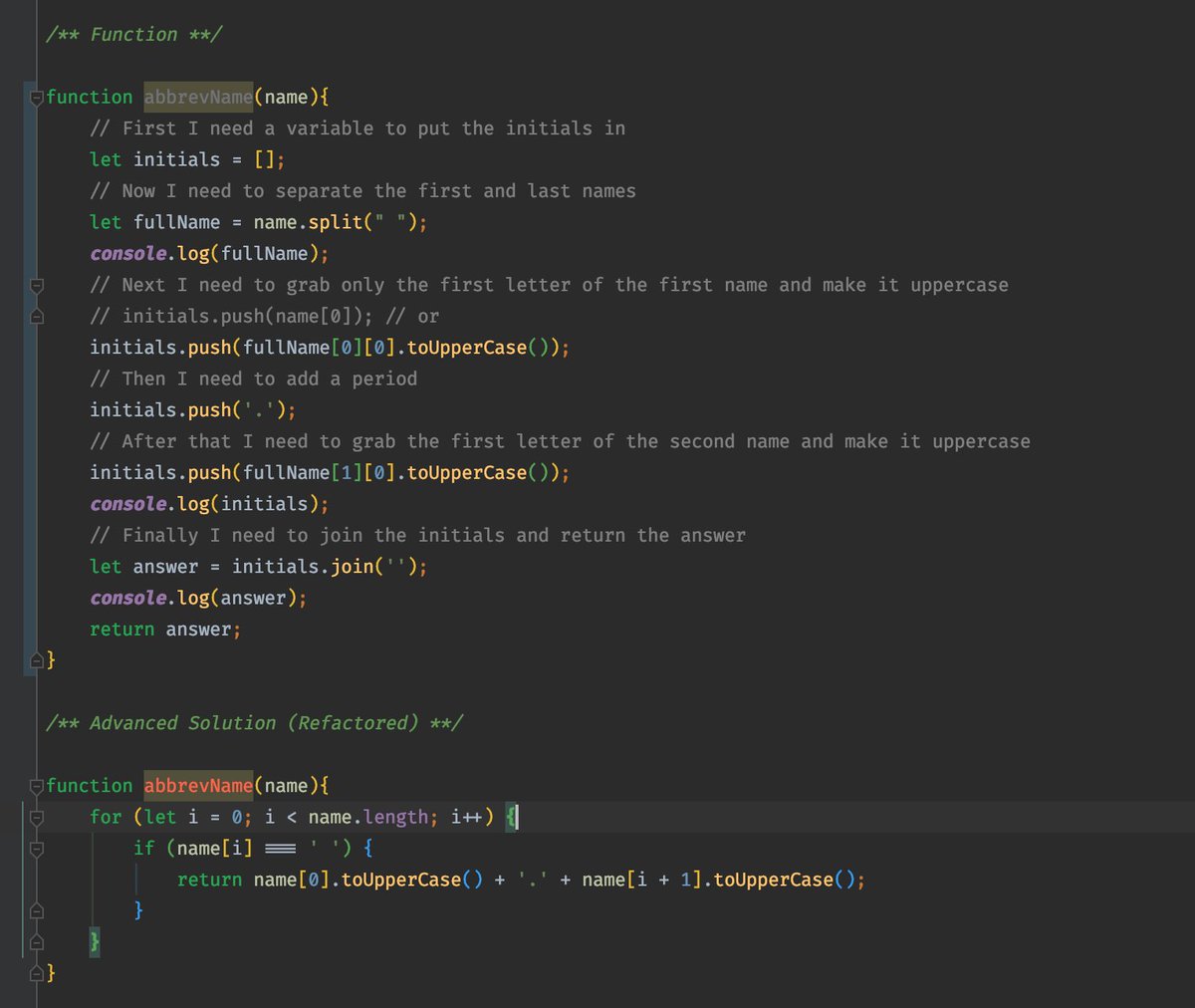The width and height of the screenshot is (1195, 1008).
Task: Click 'name.split(" ")' call
Action: (x=336, y=222)
